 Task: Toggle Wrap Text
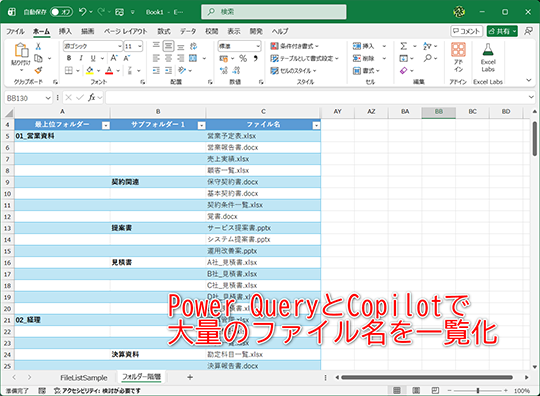[194, 46]
